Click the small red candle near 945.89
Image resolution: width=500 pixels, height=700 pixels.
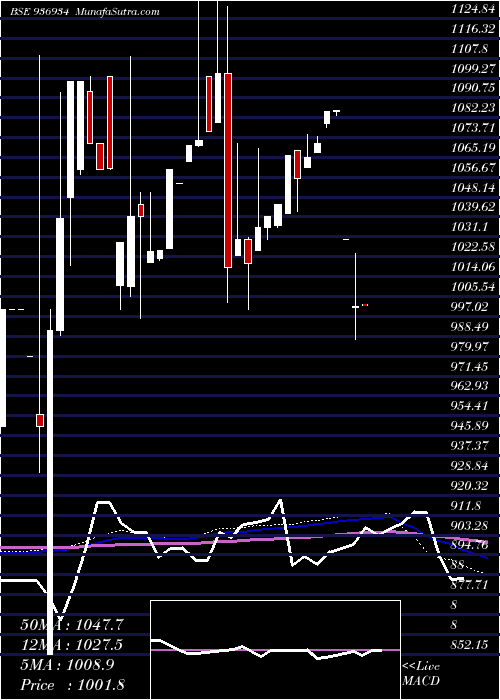[40, 420]
